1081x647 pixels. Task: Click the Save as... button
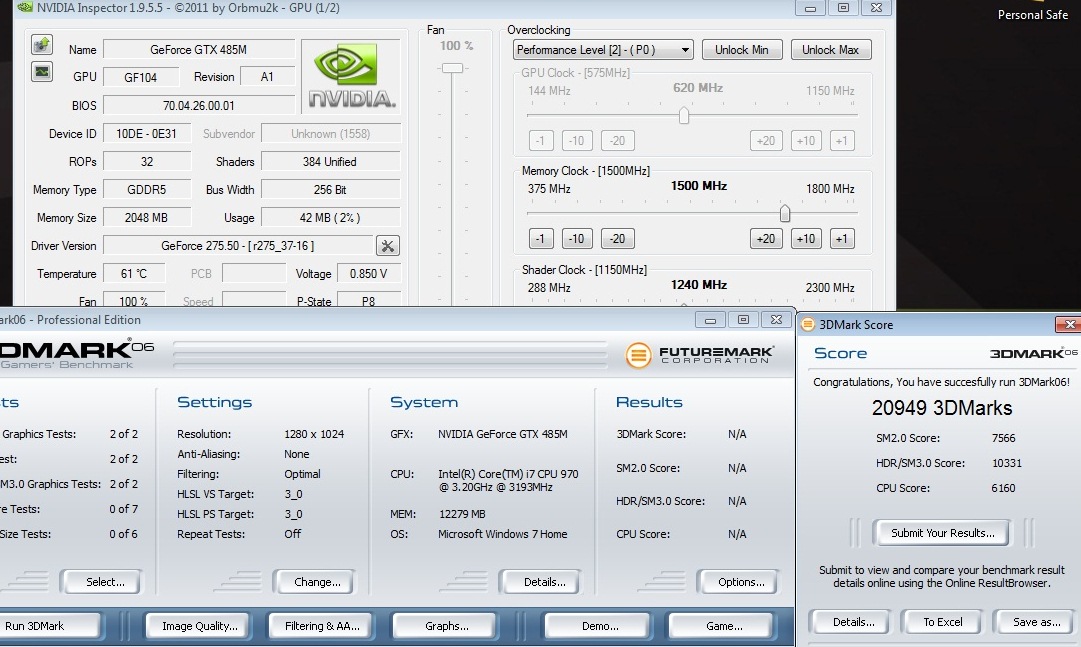(1034, 622)
